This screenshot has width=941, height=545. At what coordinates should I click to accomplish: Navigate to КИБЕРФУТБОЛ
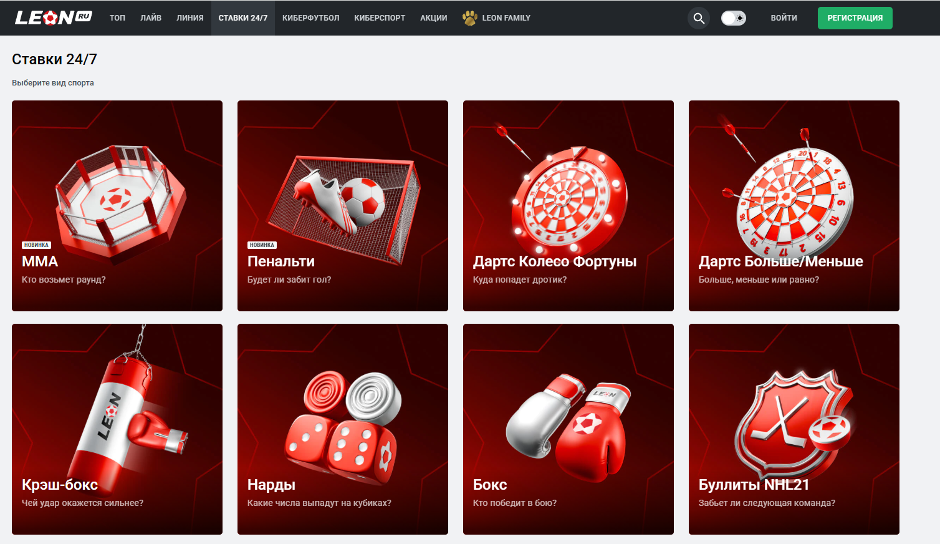tap(310, 18)
